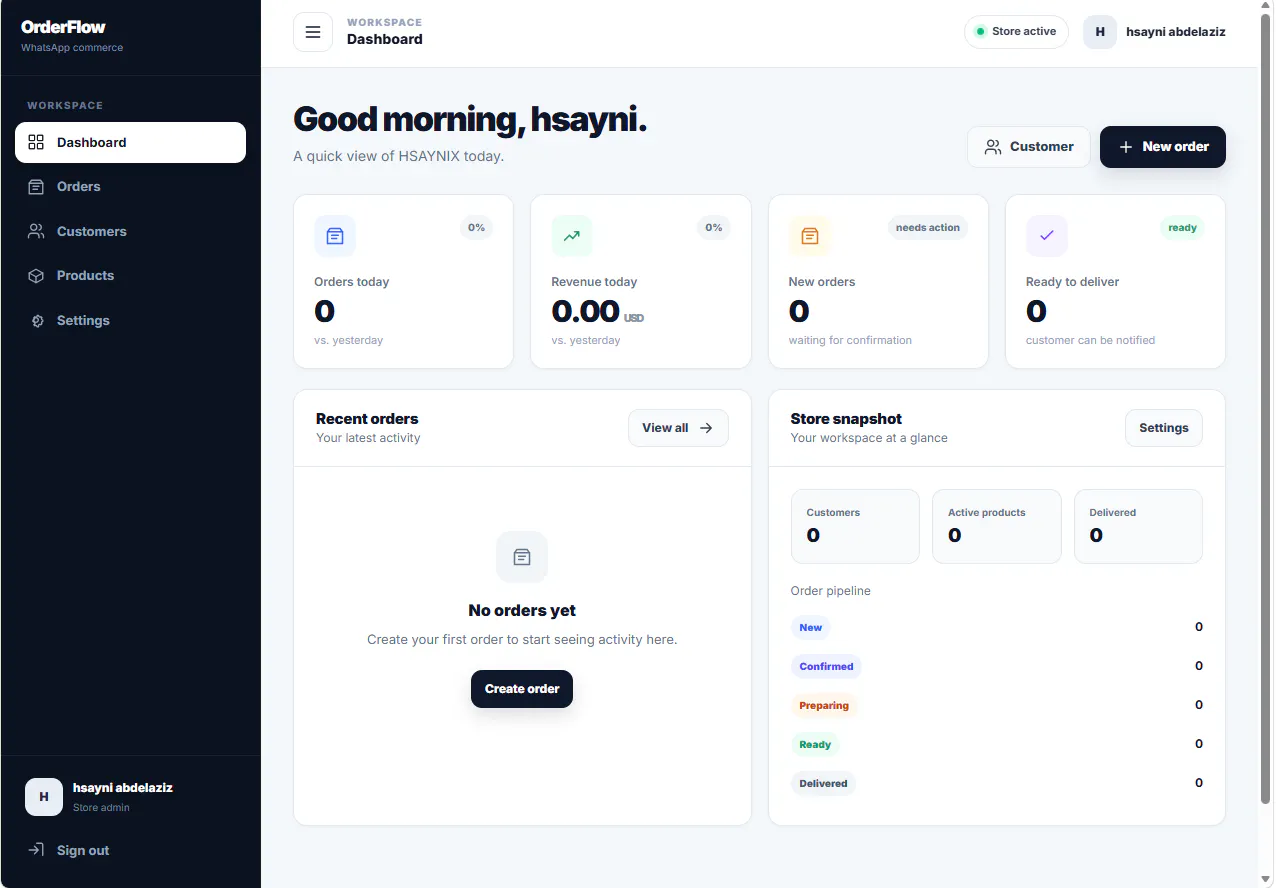1276x888 pixels.
Task: Select the Delivered count tile
Action: 1138,526
